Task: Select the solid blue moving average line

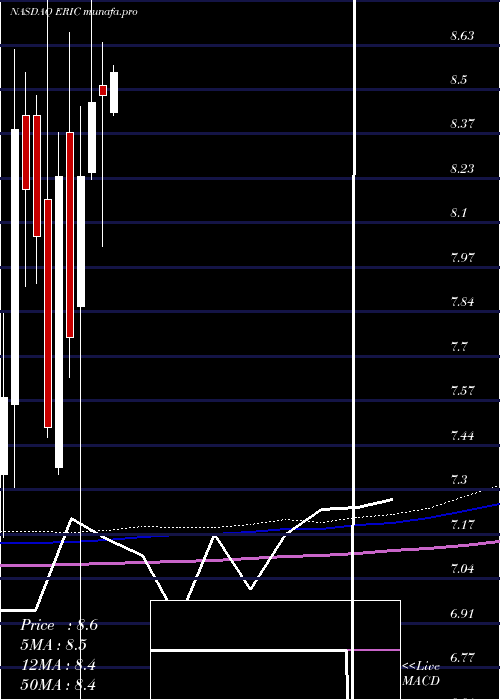Action: [x=250, y=531]
